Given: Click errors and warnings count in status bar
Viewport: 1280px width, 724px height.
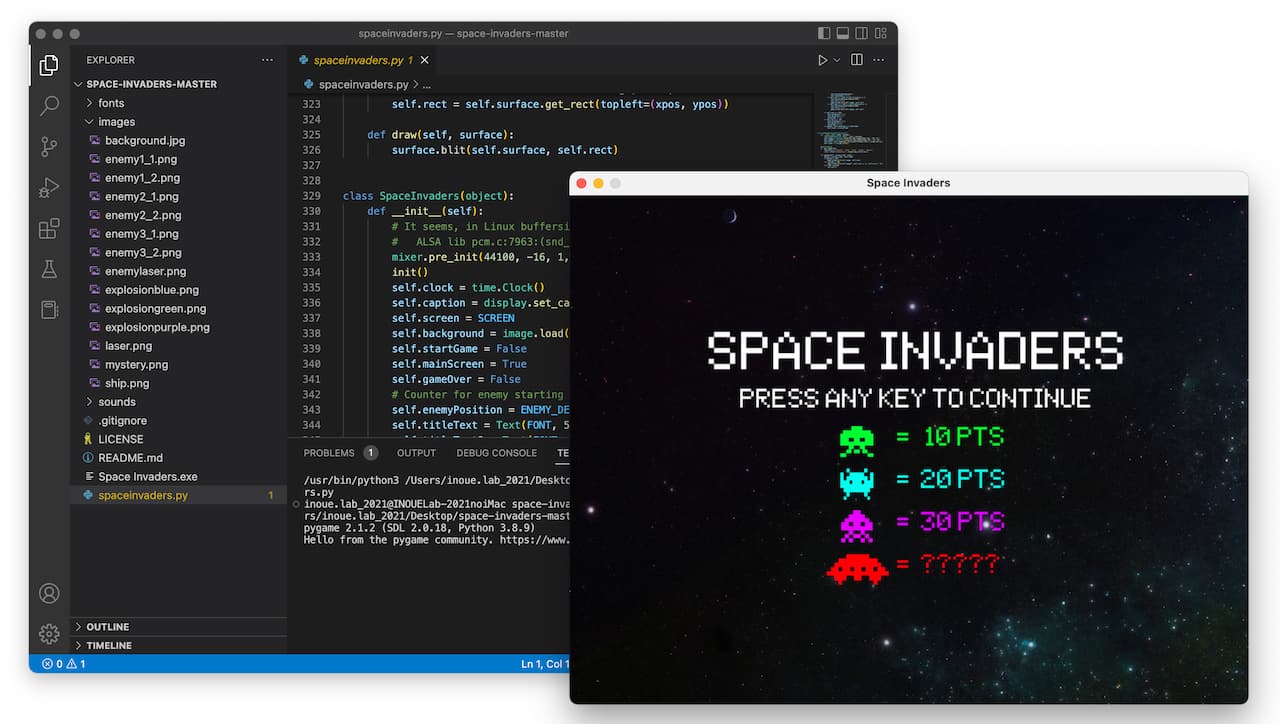Looking at the screenshot, I should (x=64, y=664).
